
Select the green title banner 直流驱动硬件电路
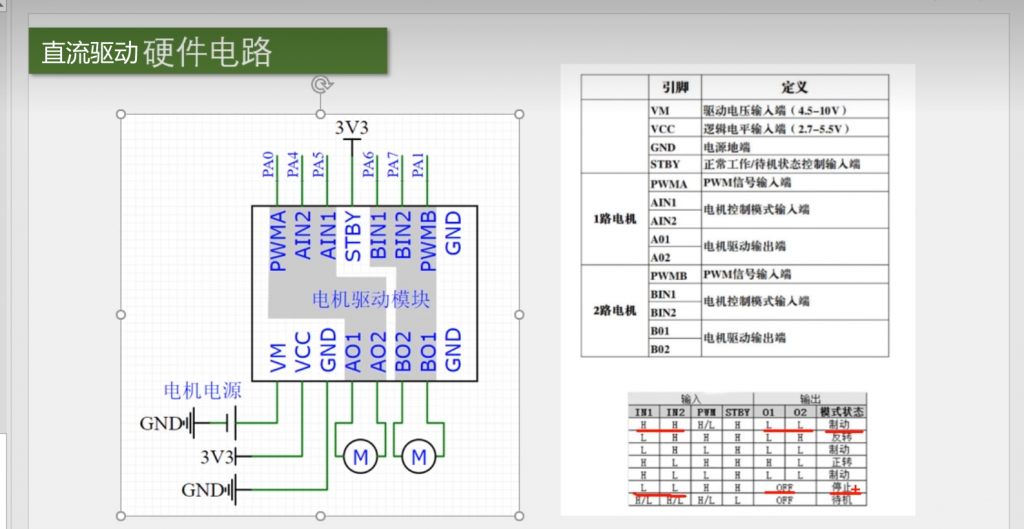click(207, 51)
